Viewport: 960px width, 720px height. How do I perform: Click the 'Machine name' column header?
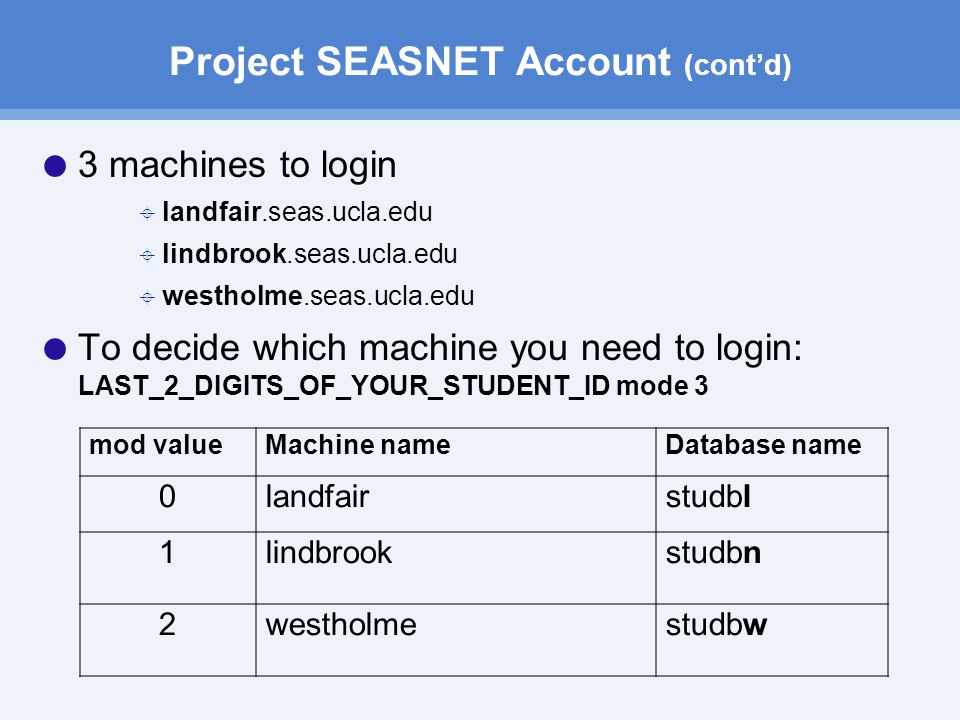pyautogui.click(x=456, y=452)
